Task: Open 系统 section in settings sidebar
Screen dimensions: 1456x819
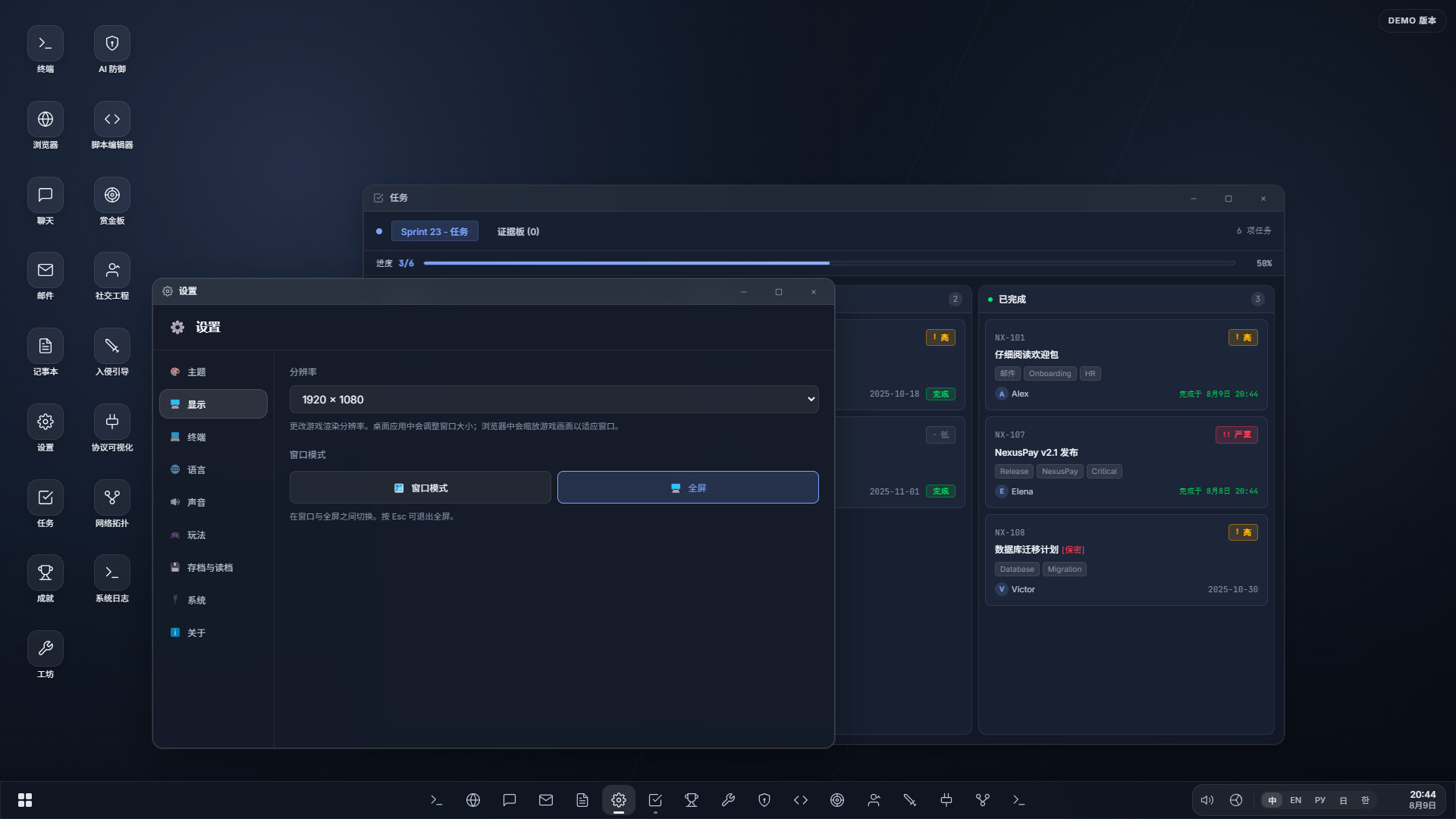Action: point(213,600)
